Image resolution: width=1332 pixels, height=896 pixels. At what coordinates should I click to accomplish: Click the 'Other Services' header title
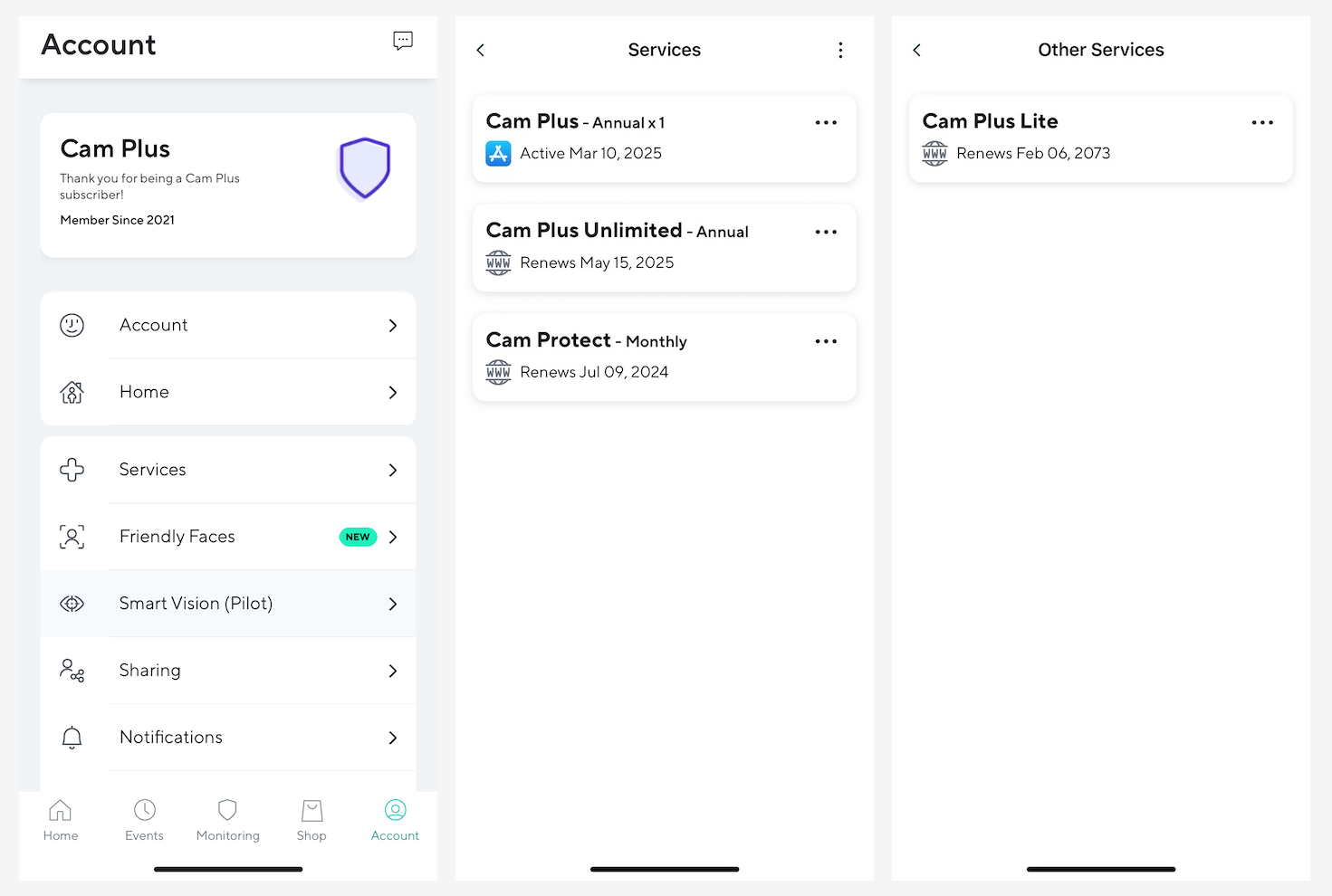pyautogui.click(x=1101, y=50)
